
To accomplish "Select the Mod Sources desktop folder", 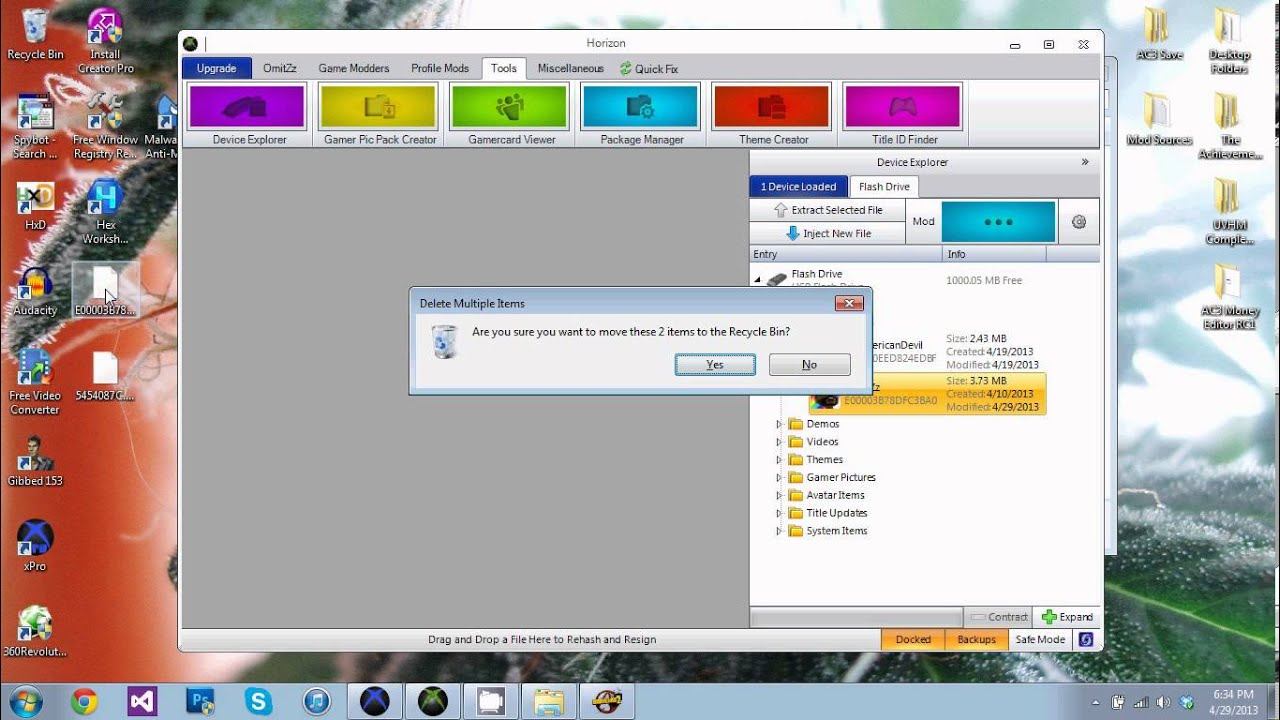I will [1158, 120].
